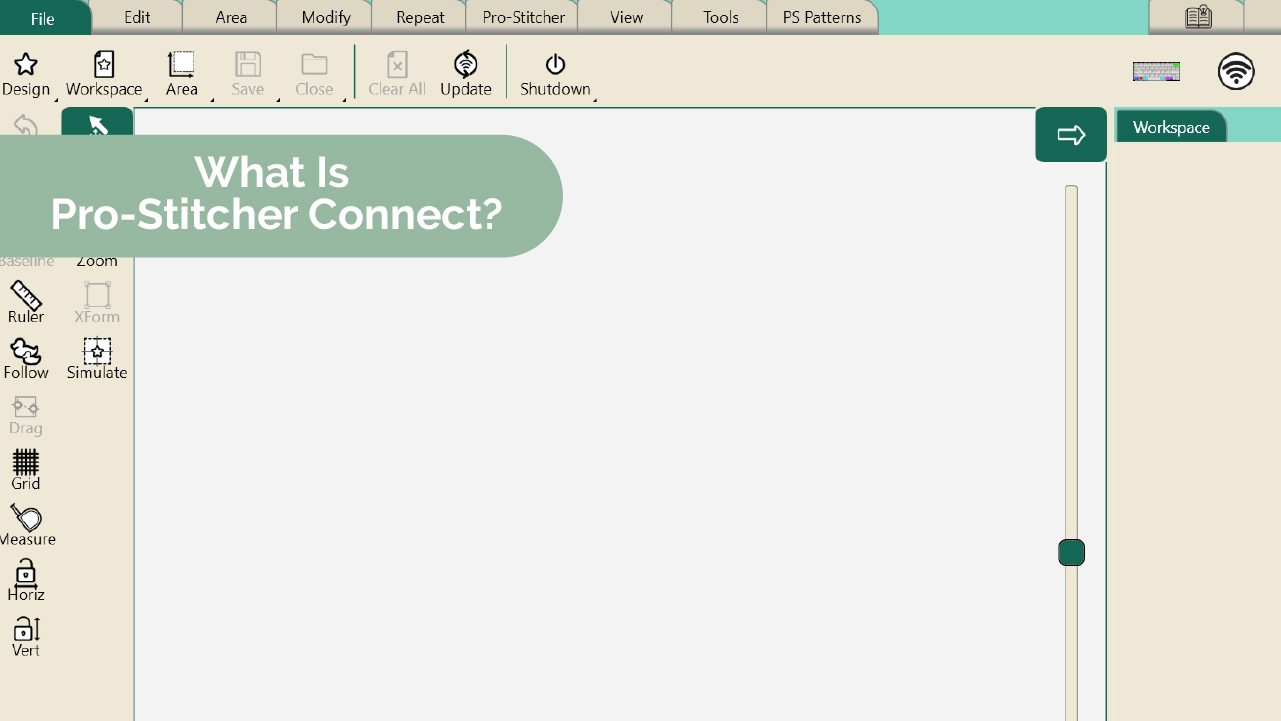Select the Area toolbar icon
This screenshot has width=1281, height=721.
point(181,66)
